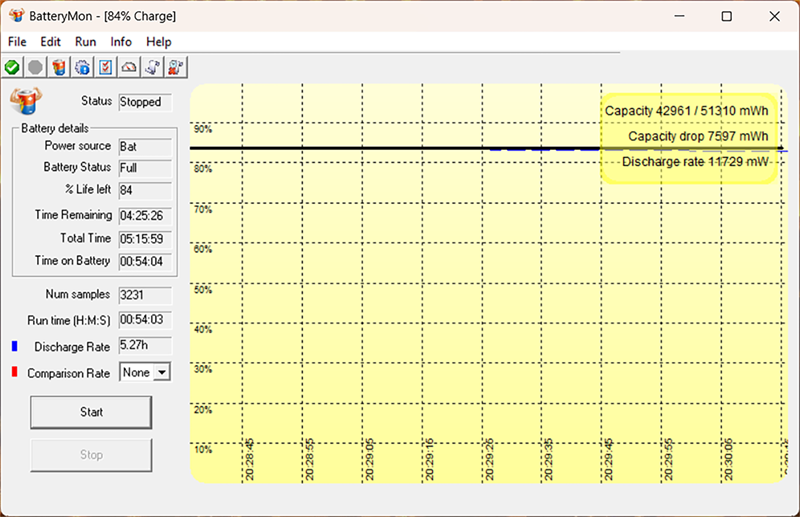Click the red Comparison Rate color marker
This screenshot has height=517, width=800.
point(15,373)
